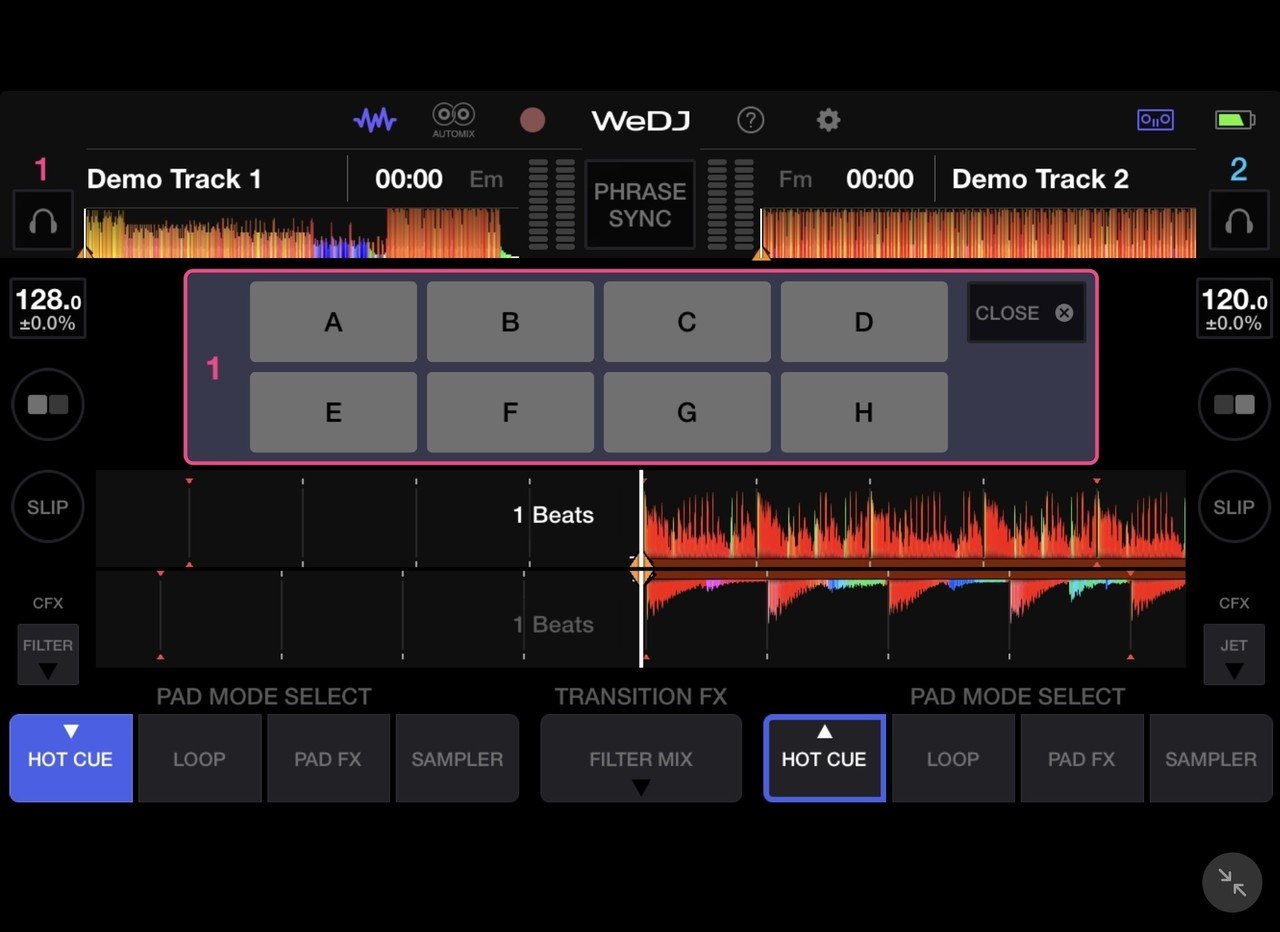The image size is (1280, 932).
Task: Click the DJ controller connection icon
Action: point(1155,119)
